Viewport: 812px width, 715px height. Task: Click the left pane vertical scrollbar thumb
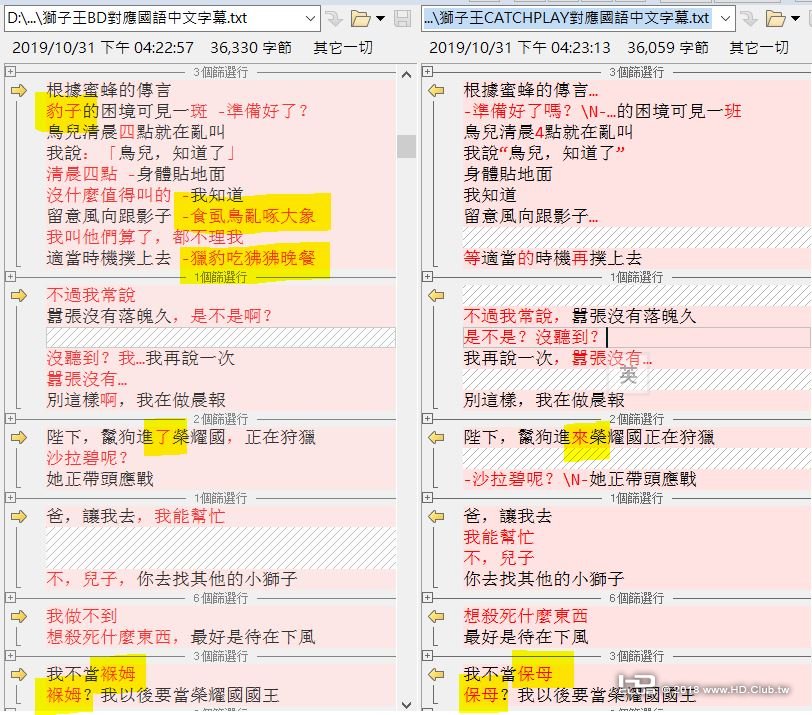[407, 147]
